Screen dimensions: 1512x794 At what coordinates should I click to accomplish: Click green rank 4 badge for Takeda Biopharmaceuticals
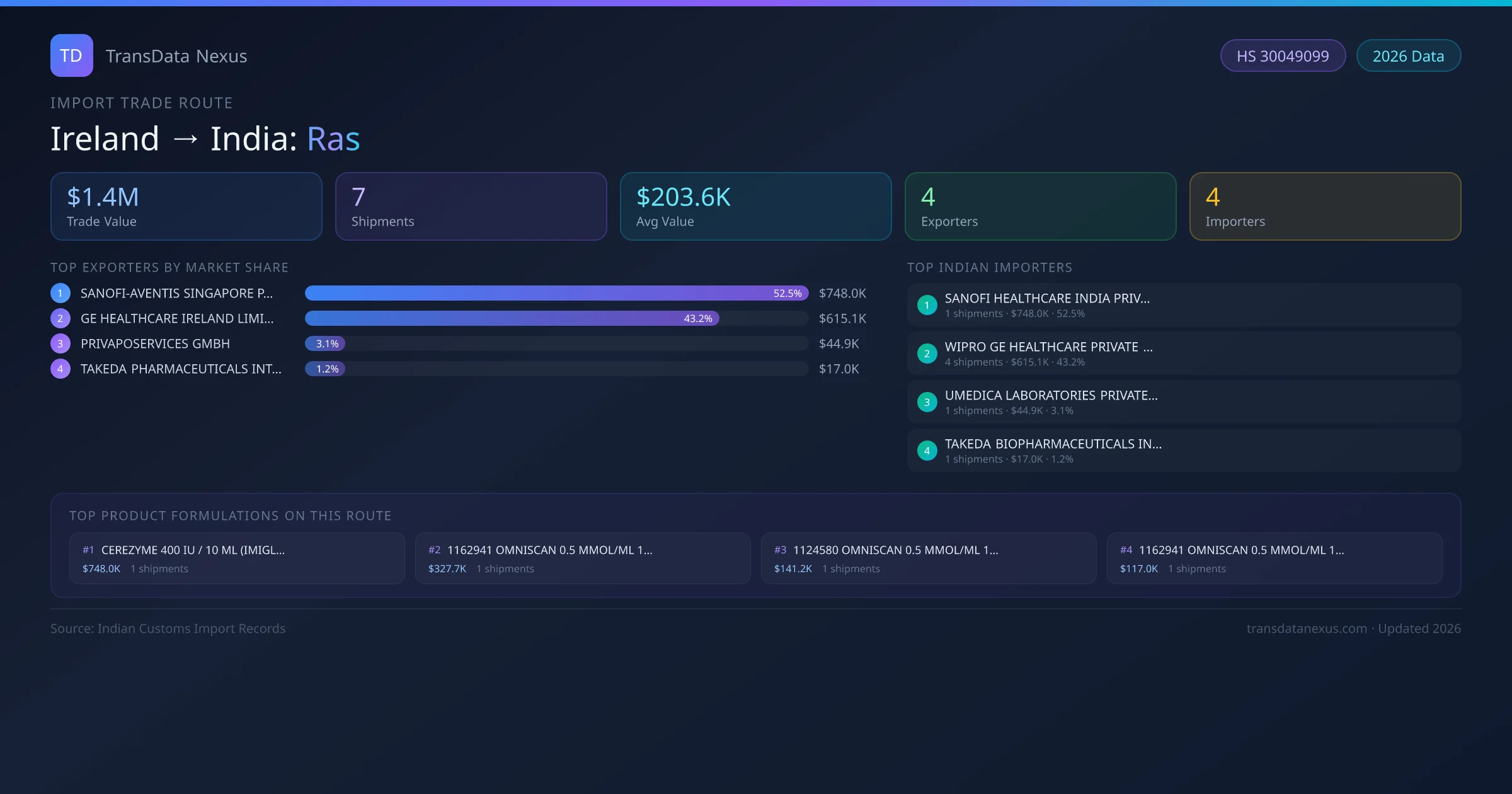pos(927,451)
